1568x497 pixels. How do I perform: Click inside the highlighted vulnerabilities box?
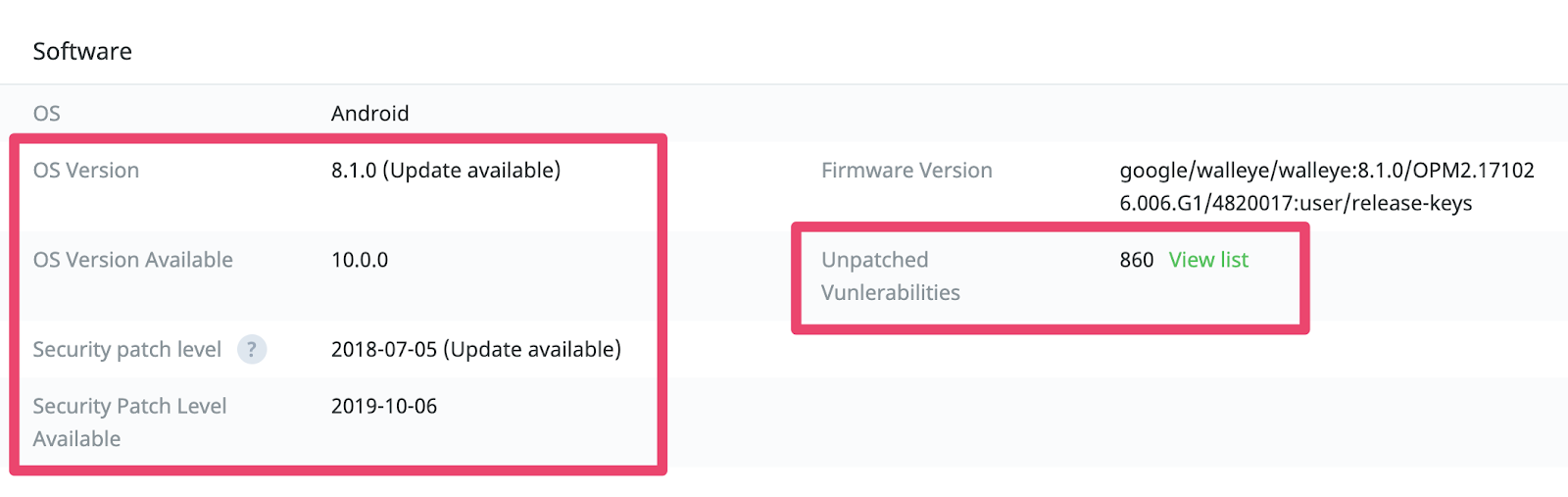(x=1051, y=278)
